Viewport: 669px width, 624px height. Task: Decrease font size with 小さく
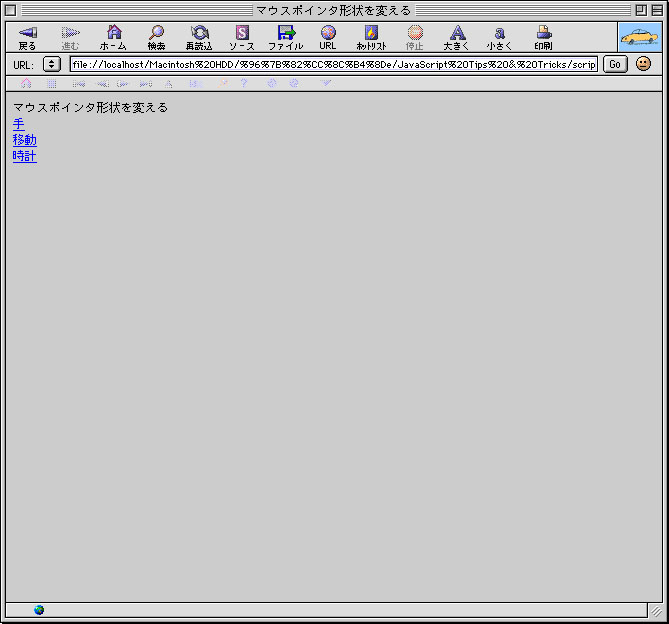tap(500, 38)
